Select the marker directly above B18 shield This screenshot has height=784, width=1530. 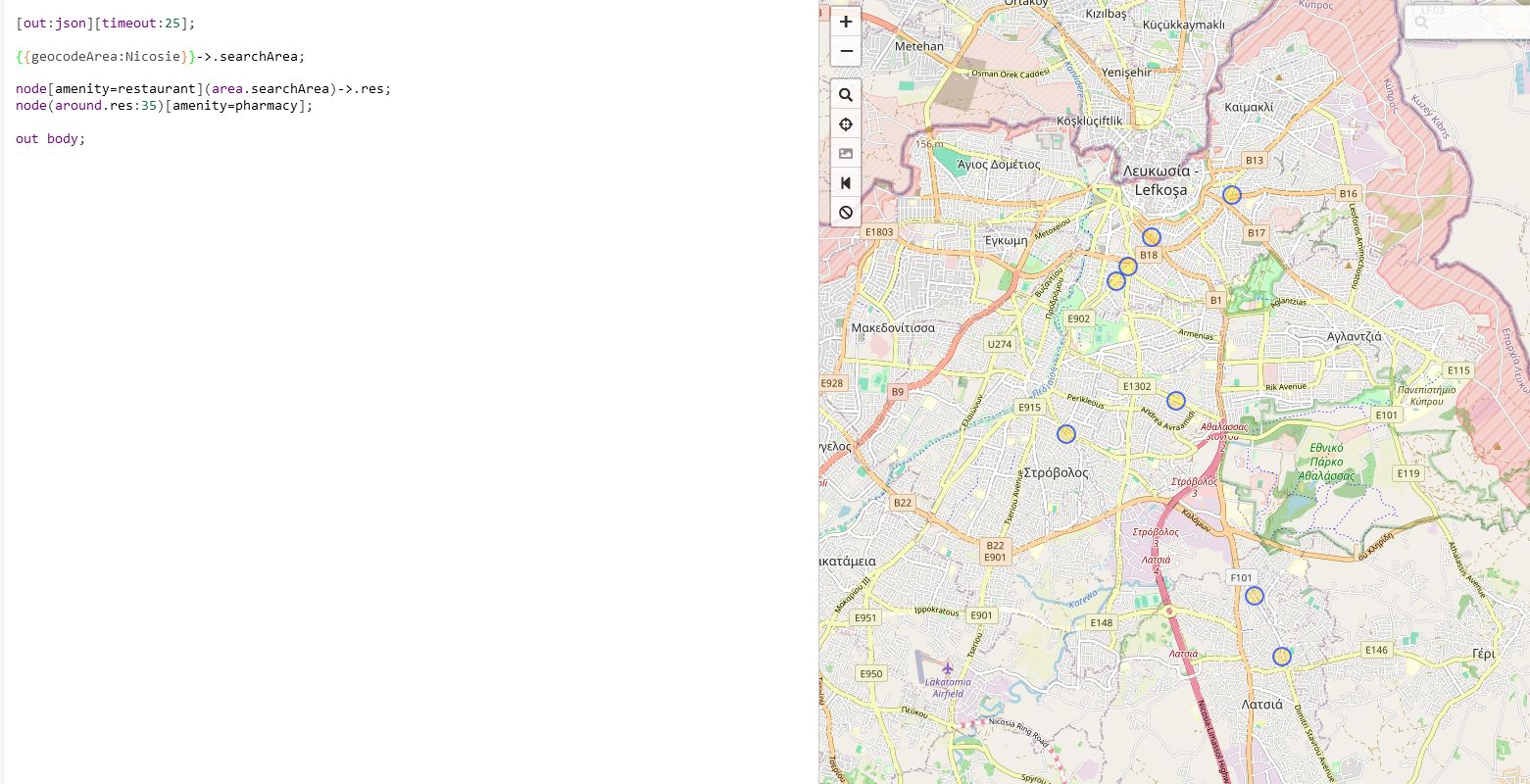1152,237
